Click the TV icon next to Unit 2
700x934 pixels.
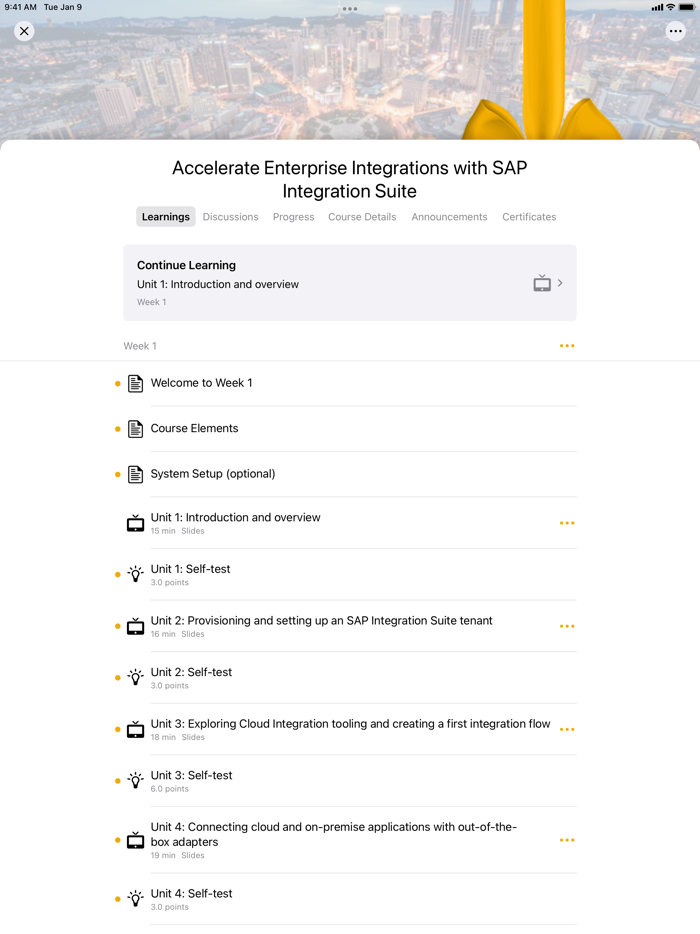pos(135,626)
